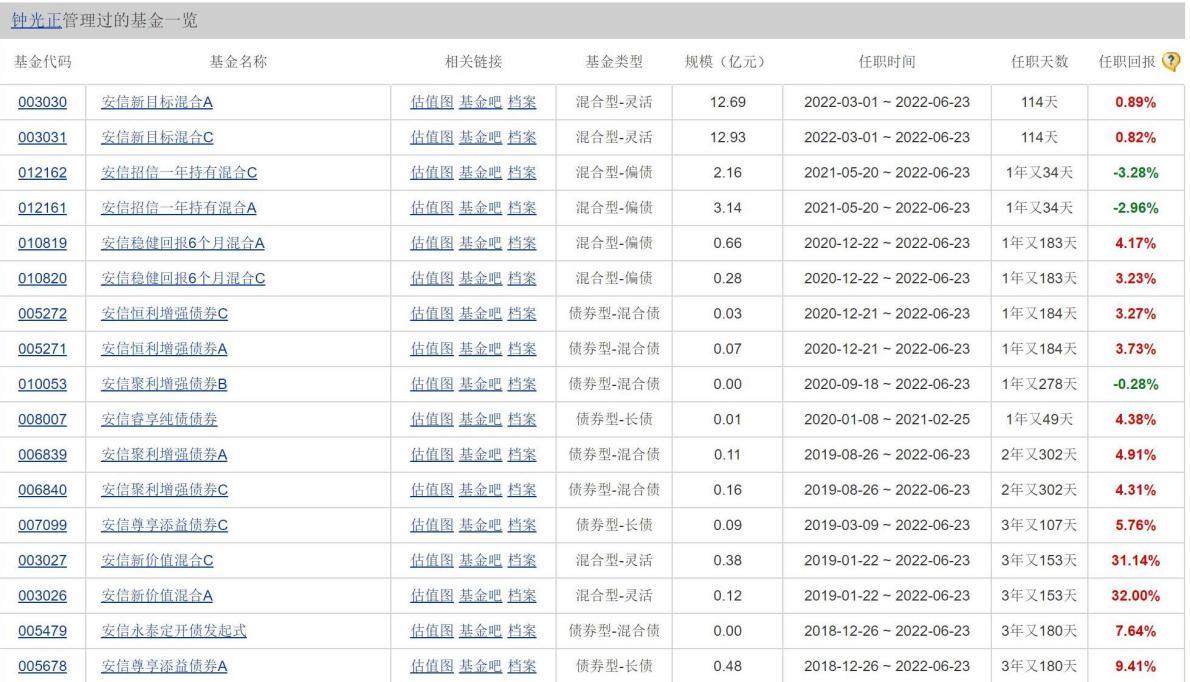Viewport: 1190px width, 682px height.
Task: Select the -3.28% return value
Action: tap(1135, 172)
